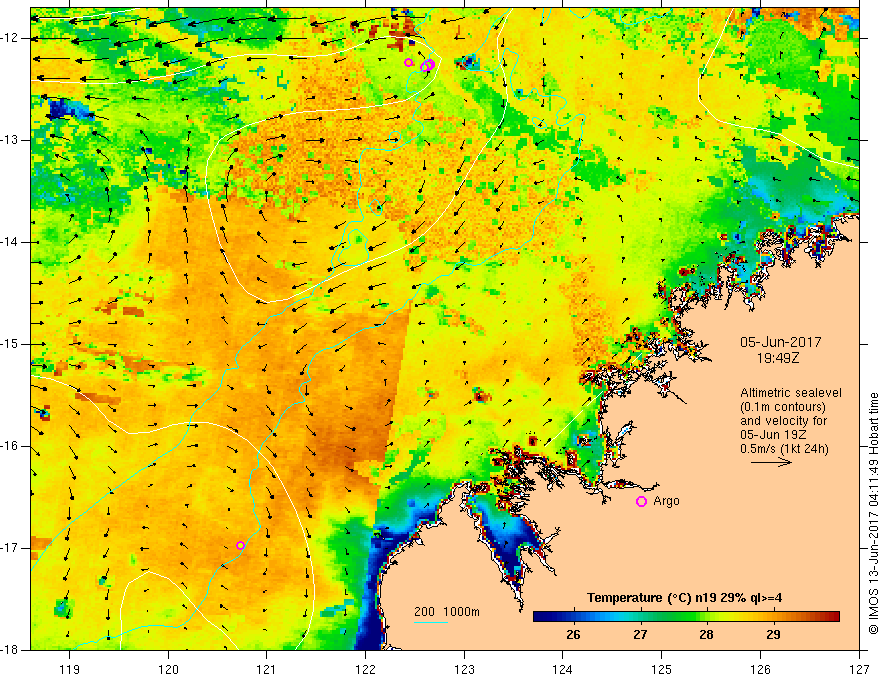Select the temperature color bar
Viewport: 880px width, 680px height.
(686, 616)
